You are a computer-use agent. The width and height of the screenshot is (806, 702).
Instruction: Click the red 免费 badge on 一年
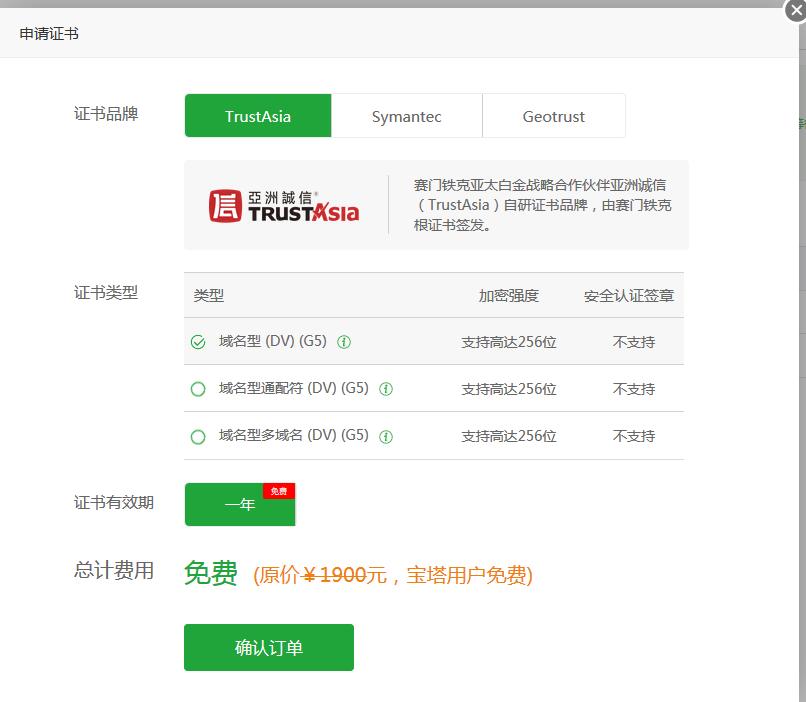tap(279, 491)
